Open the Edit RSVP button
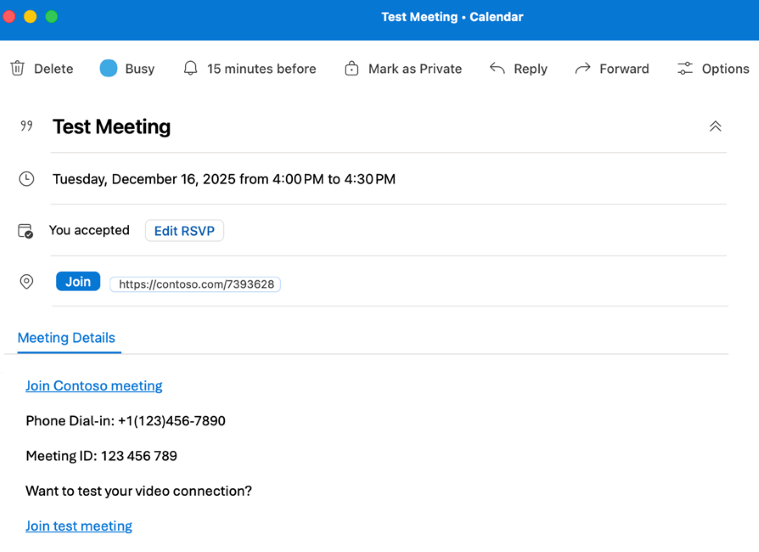This screenshot has width=759, height=552. 184,230
